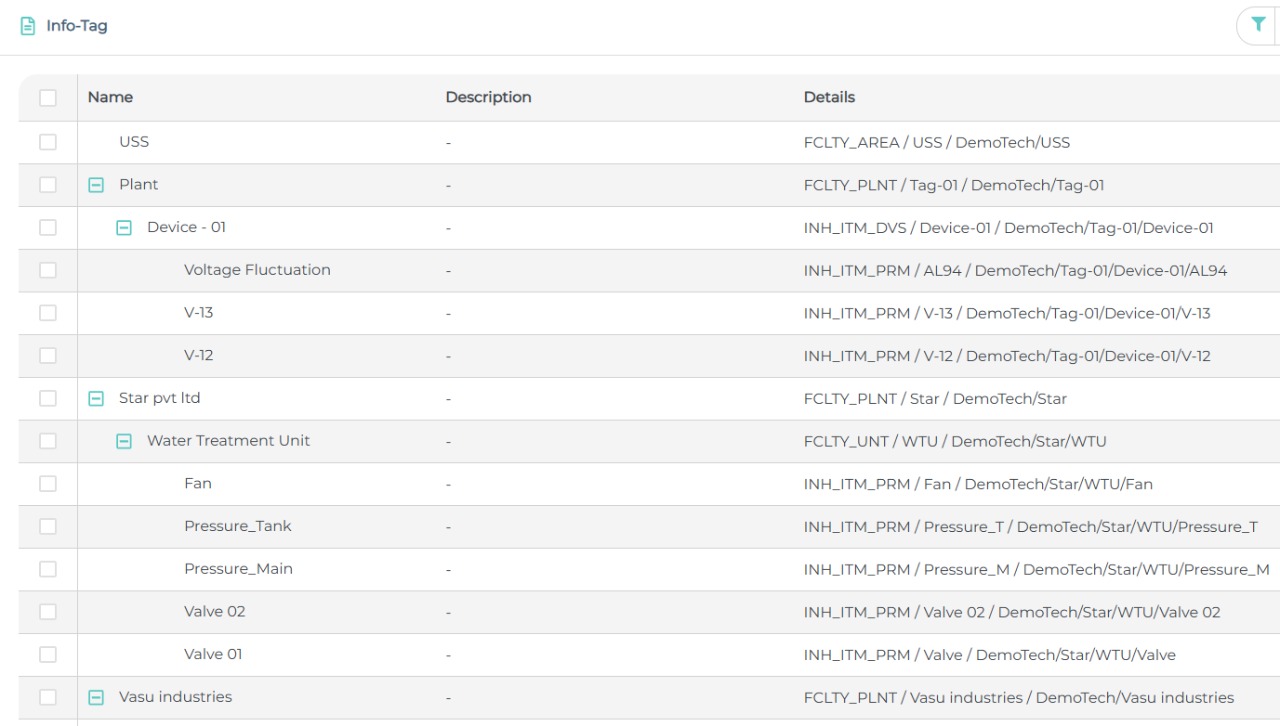Collapse the Plant tree node

[x=96, y=185]
